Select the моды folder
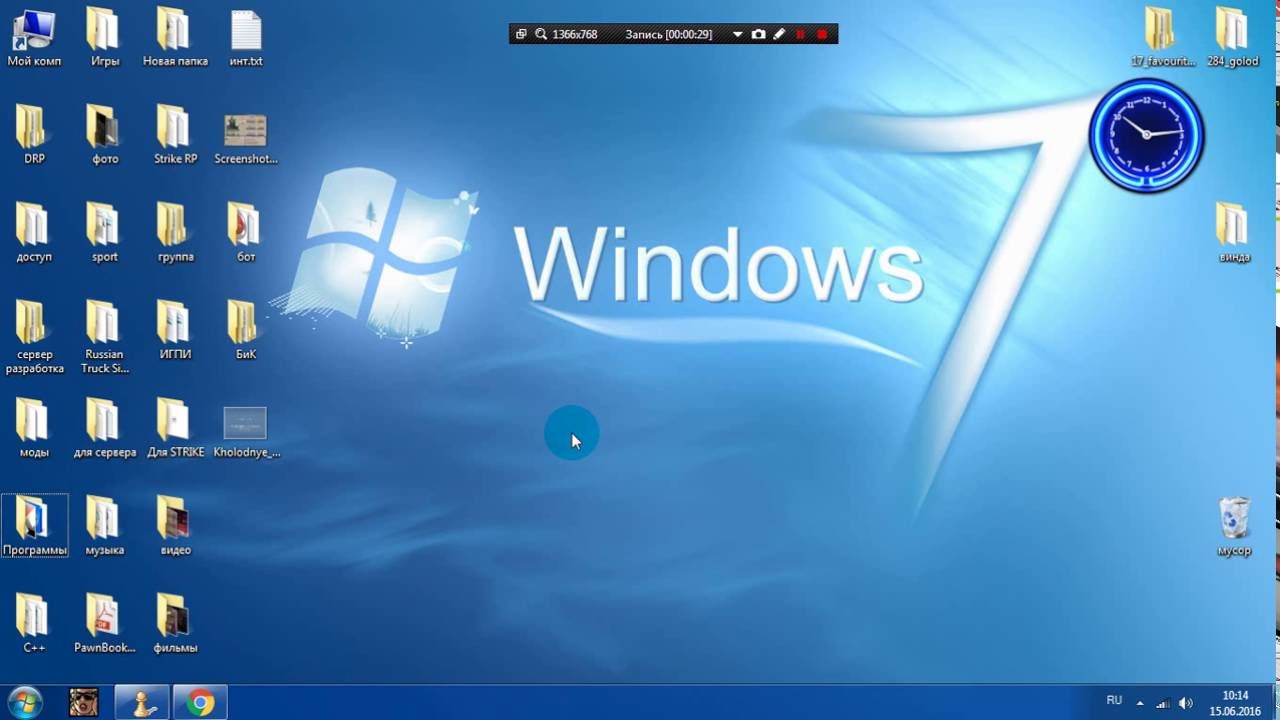 34,428
